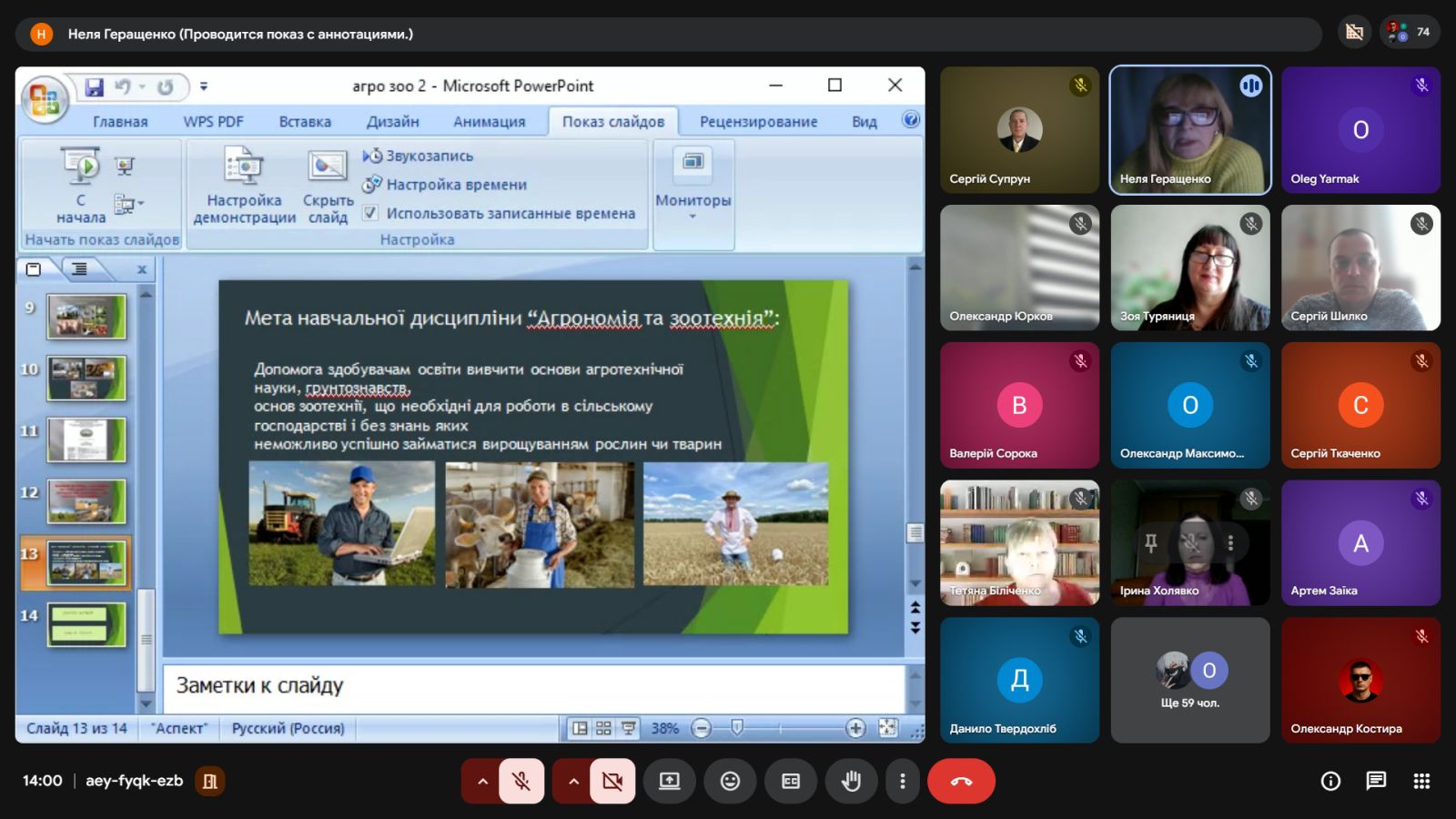The height and width of the screenshot is (819, 1456).
Task: Open the emoji reactions button
Action: (x=730, y=781)
